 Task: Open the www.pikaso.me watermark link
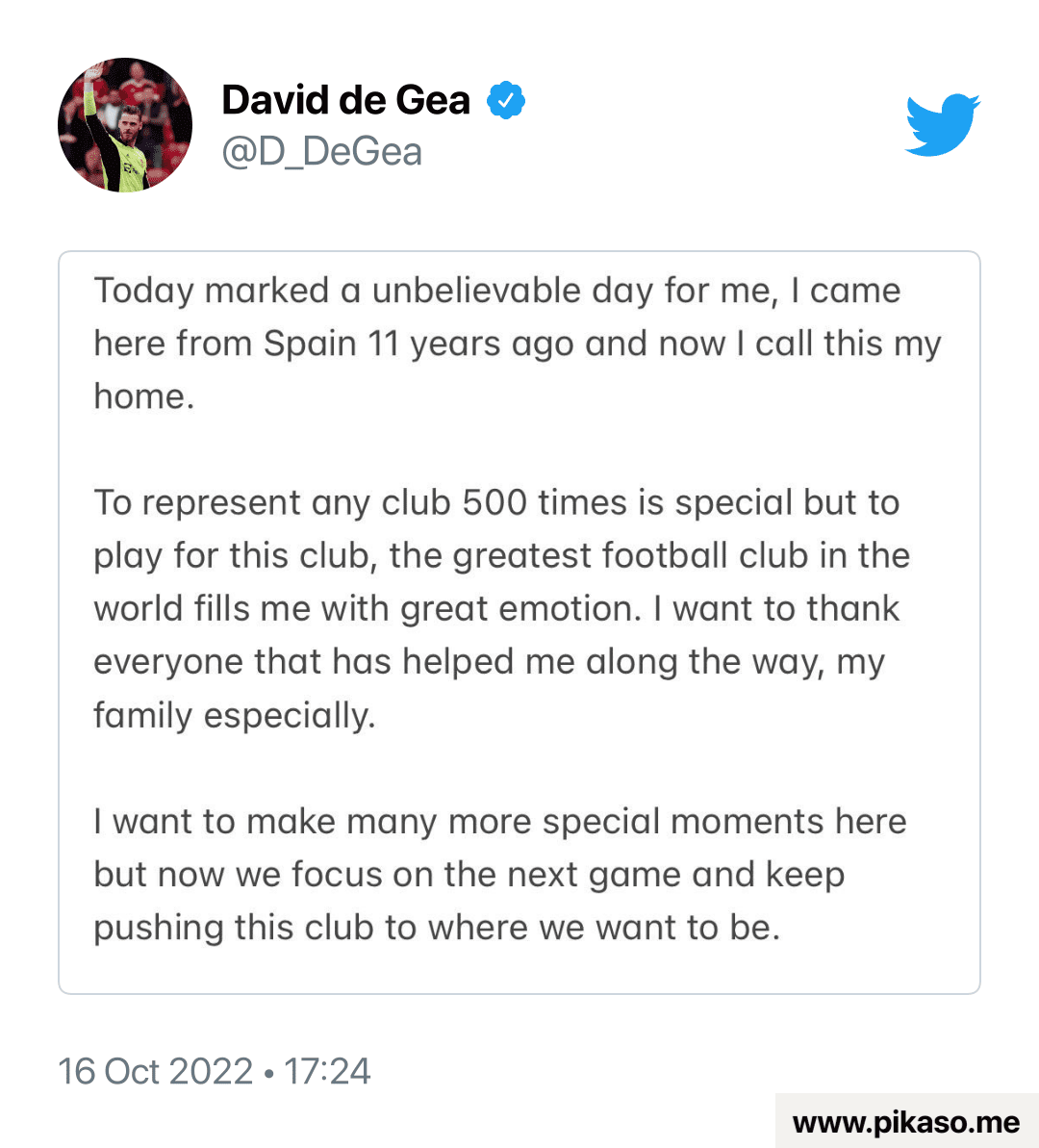coord(905,1122)
